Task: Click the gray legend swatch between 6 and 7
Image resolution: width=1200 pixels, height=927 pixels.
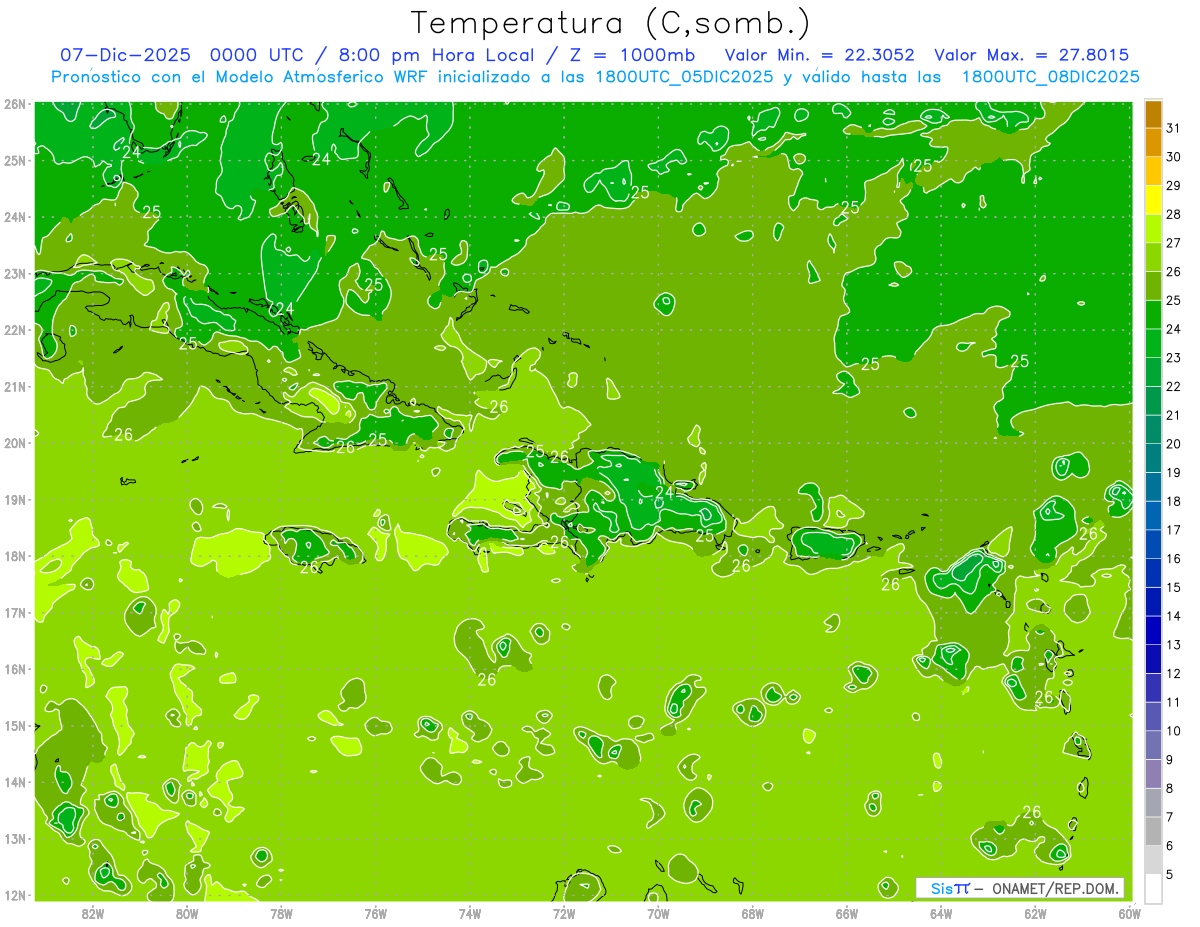Action: (1153, 831)
